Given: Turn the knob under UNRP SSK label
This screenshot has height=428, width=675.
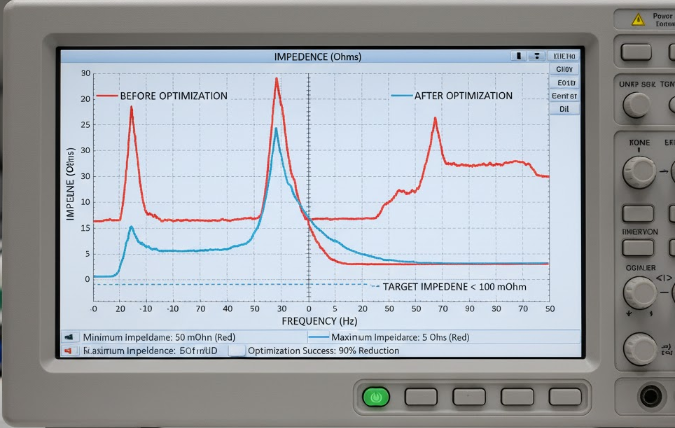Looking at the screenshot, I should coord(636,105).
